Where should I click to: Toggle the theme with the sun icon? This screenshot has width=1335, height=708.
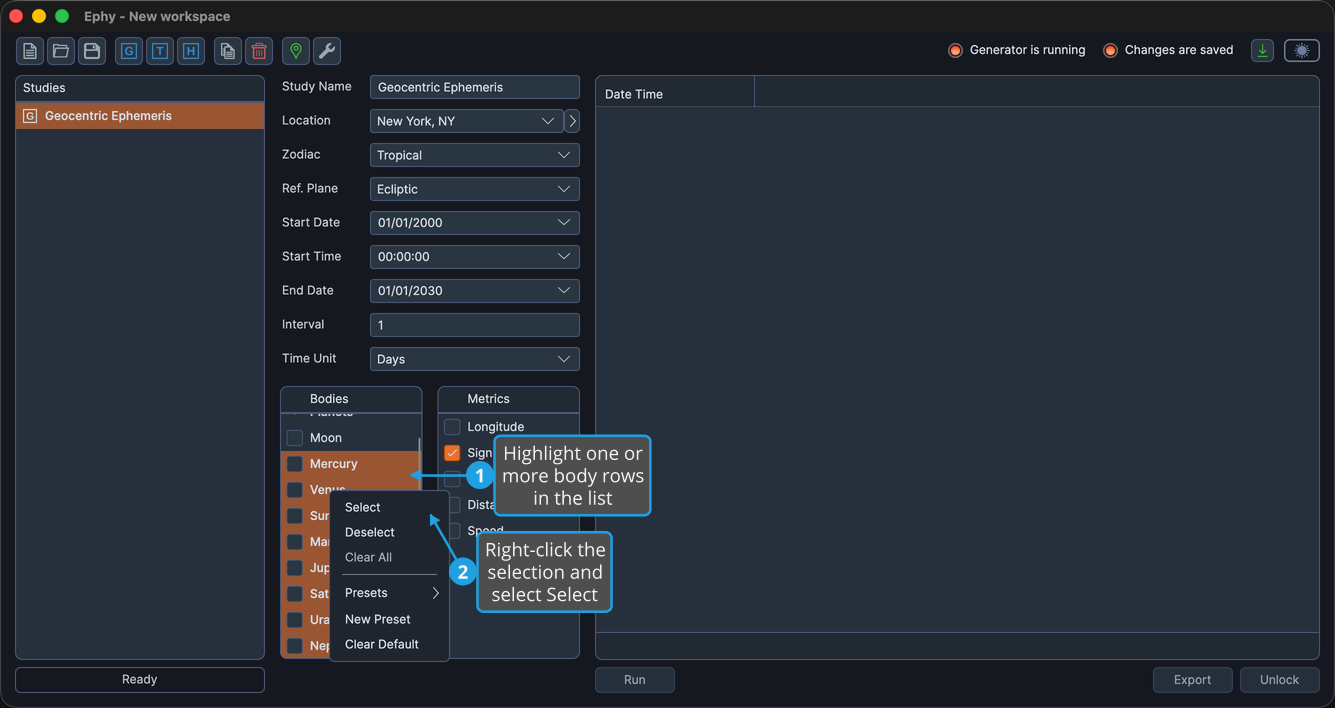(1302, 51)
